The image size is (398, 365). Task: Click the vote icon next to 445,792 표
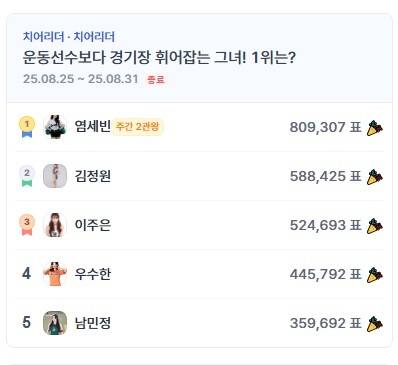[x=375, y=275]
